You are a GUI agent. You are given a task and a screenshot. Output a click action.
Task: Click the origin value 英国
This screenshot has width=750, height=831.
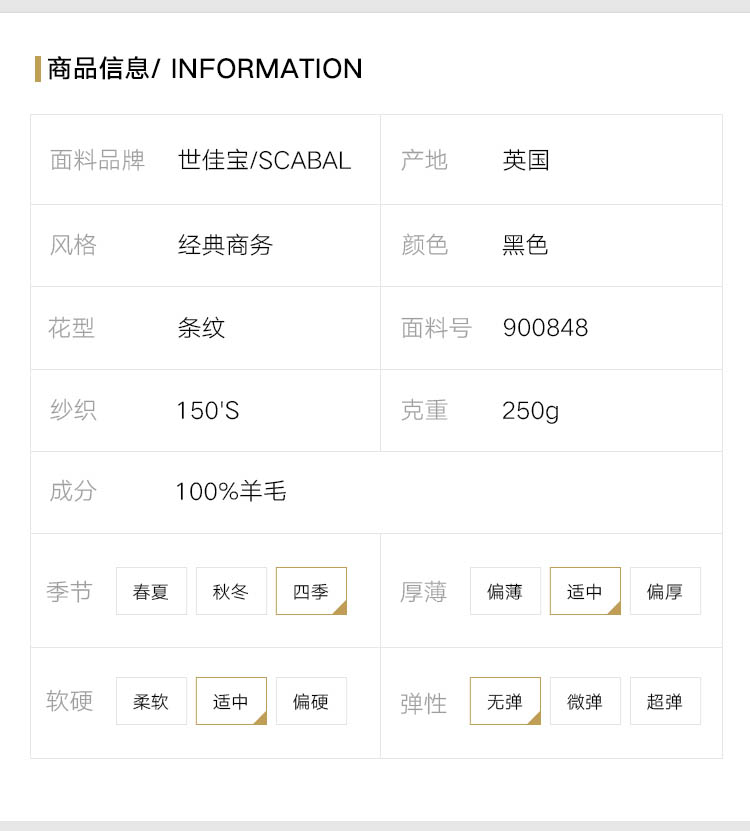526,160
